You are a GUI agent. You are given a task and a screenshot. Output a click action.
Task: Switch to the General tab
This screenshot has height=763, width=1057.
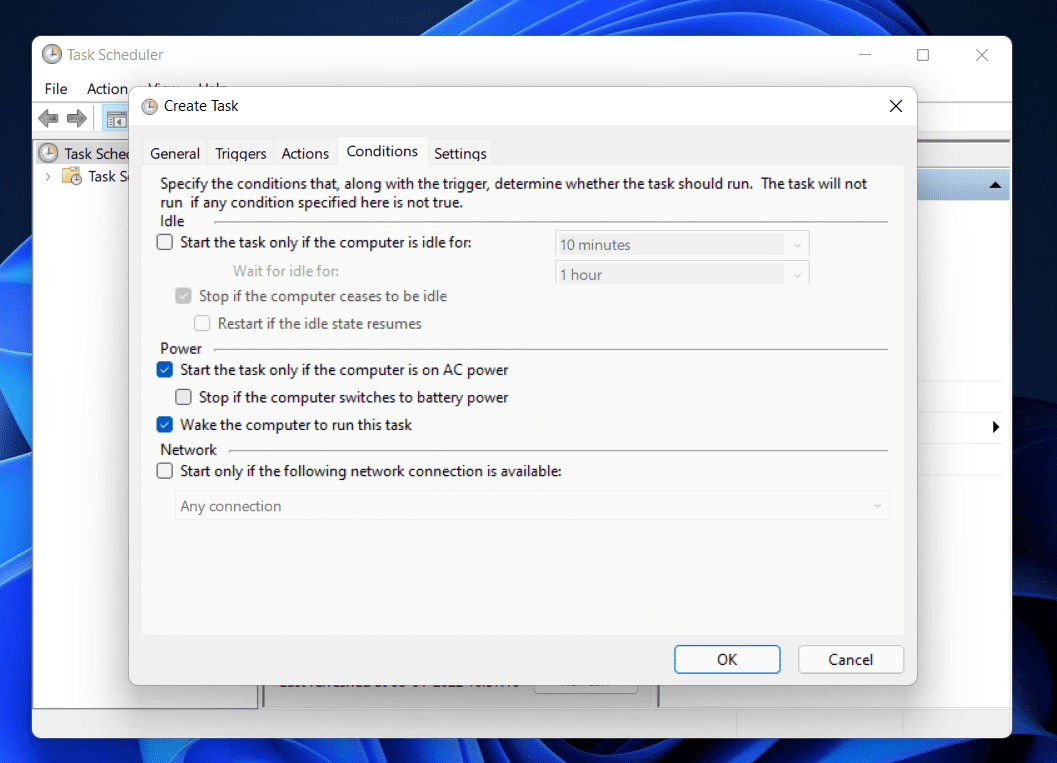(175, 154)
